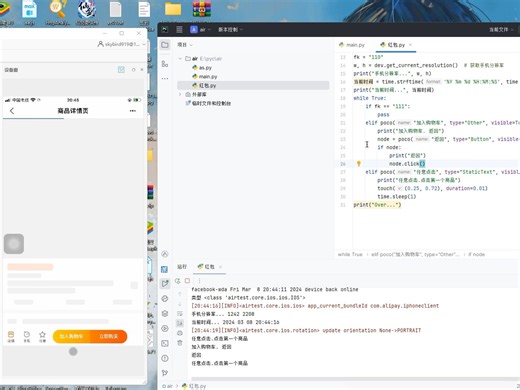Image resolution: width=520 pixels, height=390 pixels.
Task: Show more tool windows ellipsis in left sidebar
Action: point(165,79)
